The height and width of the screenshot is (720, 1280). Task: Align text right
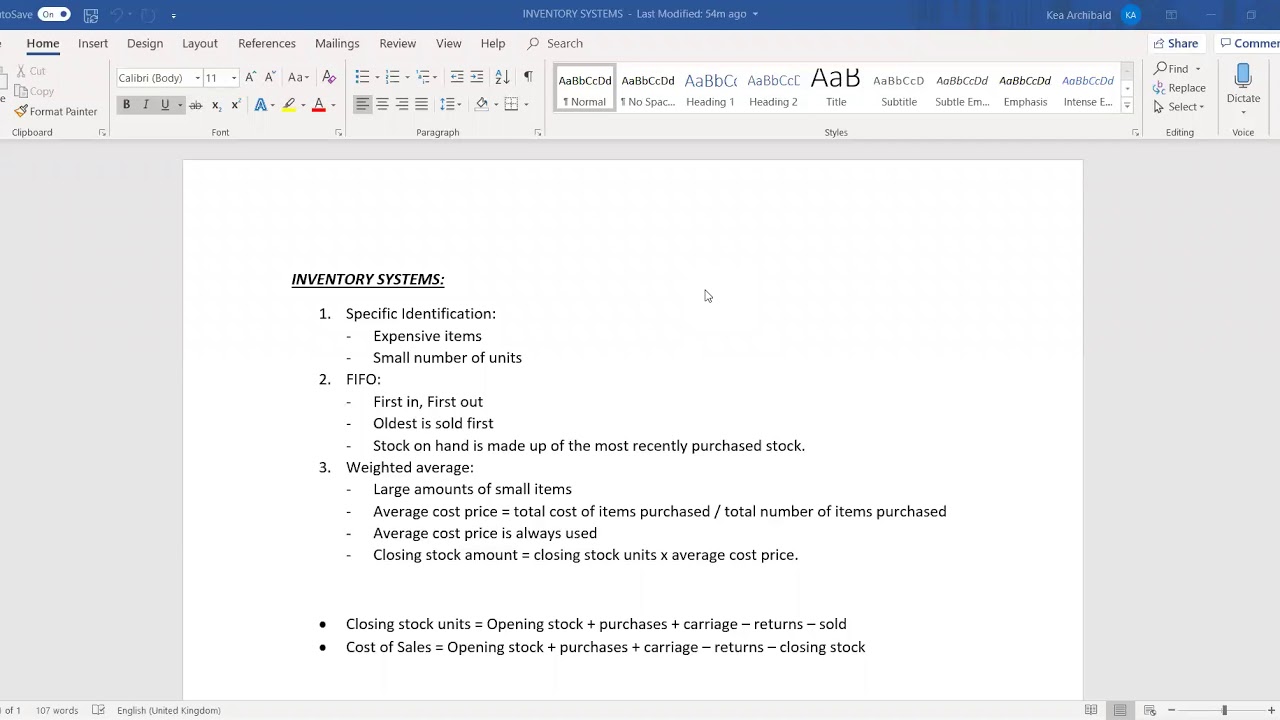[x=402, y=104]
